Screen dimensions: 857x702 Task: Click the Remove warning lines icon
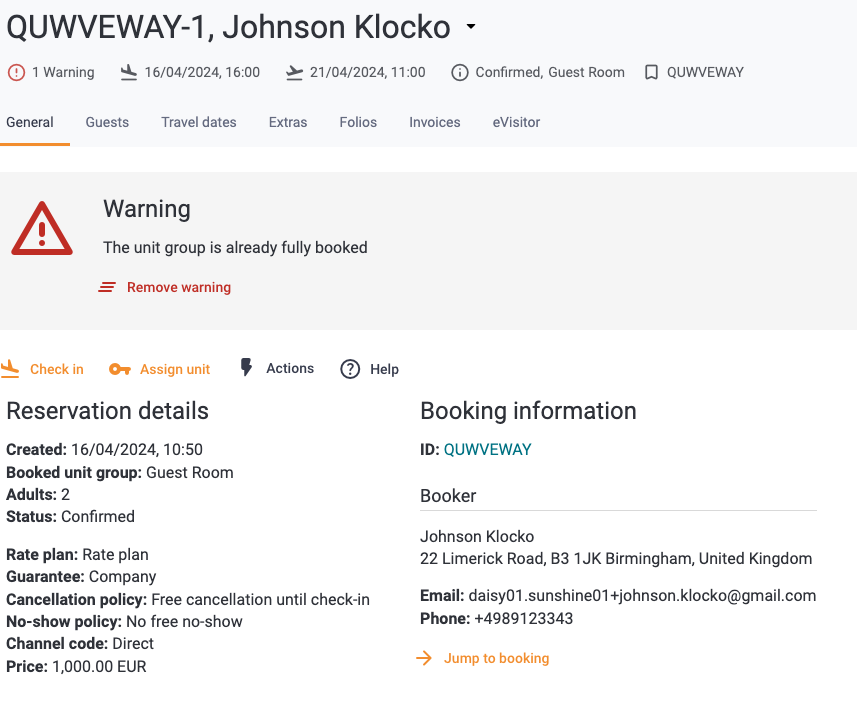tap(107, 287)
